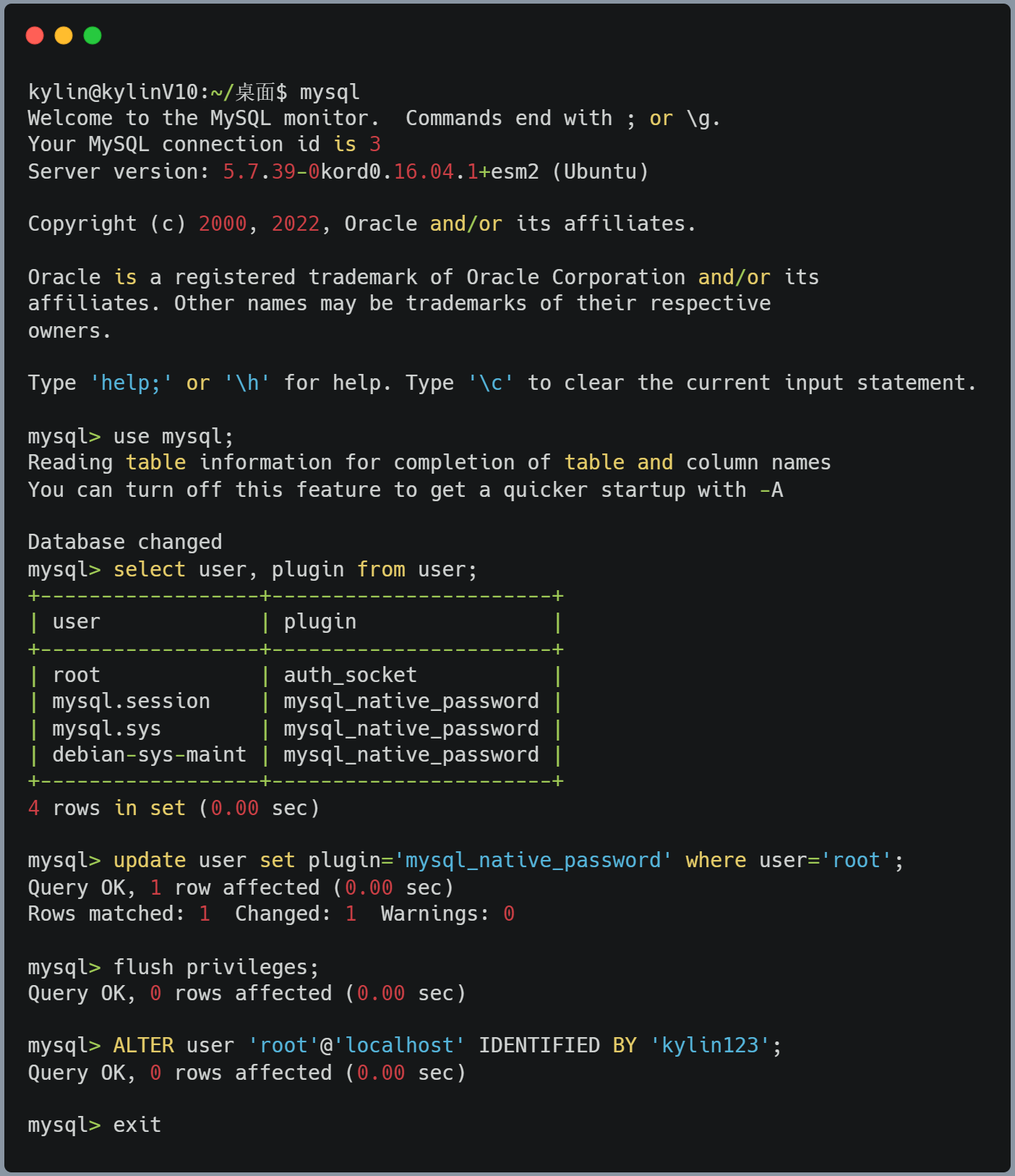Click the 'kylin123' password string
1015x1176 pixels.
pyautogui.click(x=711, y=1045)
